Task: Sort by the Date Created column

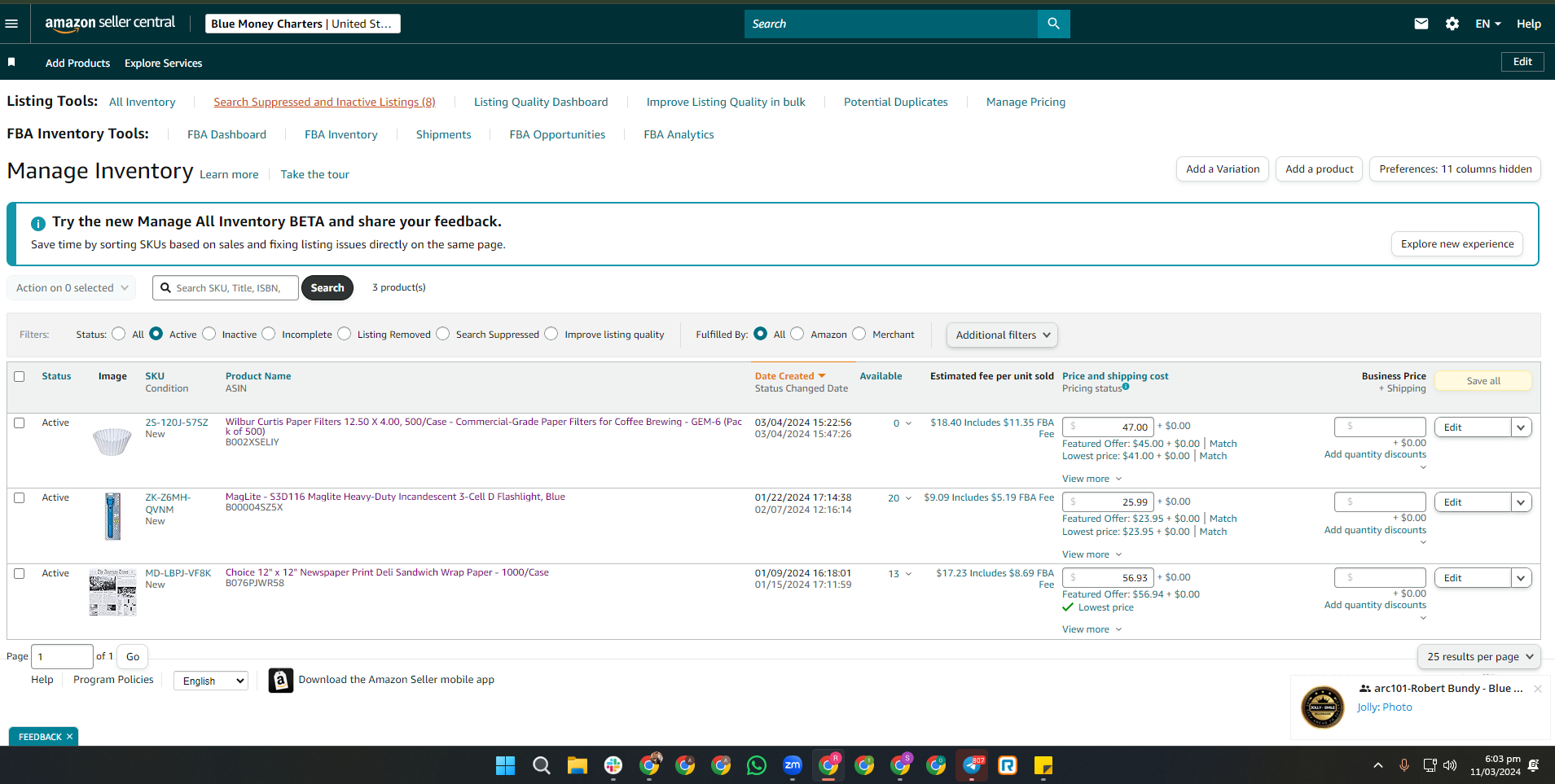Action: coord(790,376)
